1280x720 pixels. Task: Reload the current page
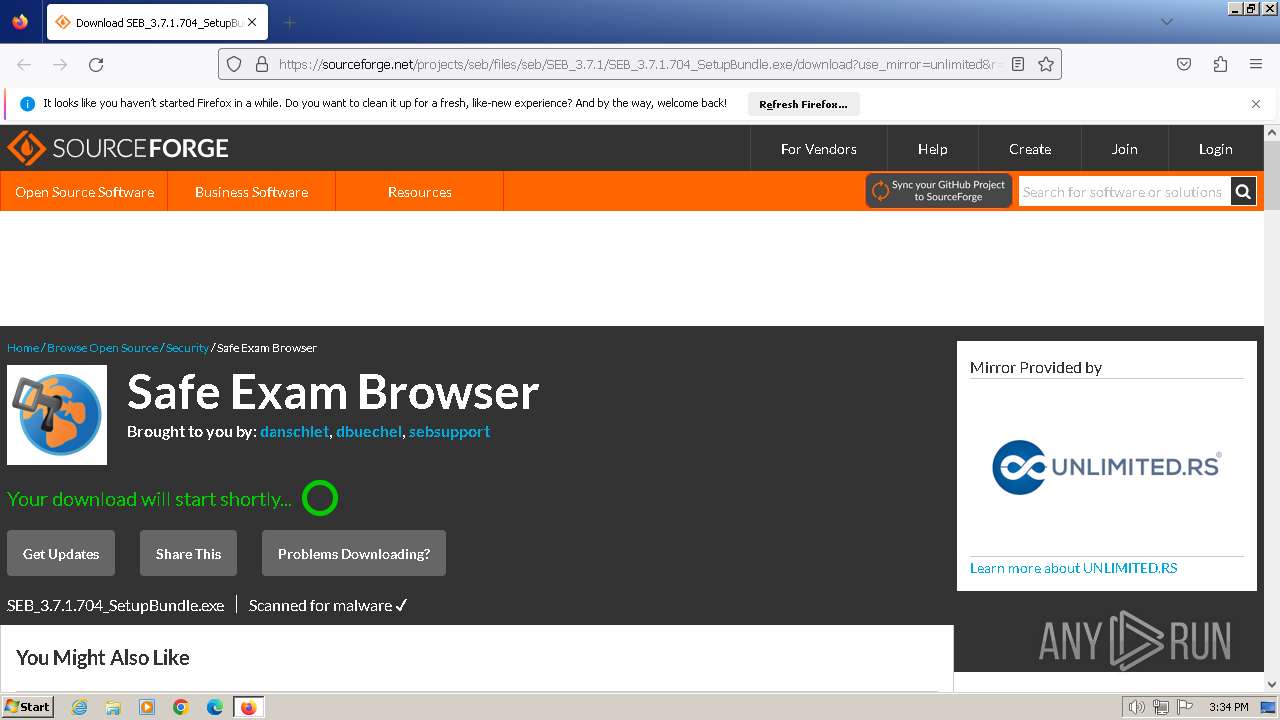click(x=96, y=64)
